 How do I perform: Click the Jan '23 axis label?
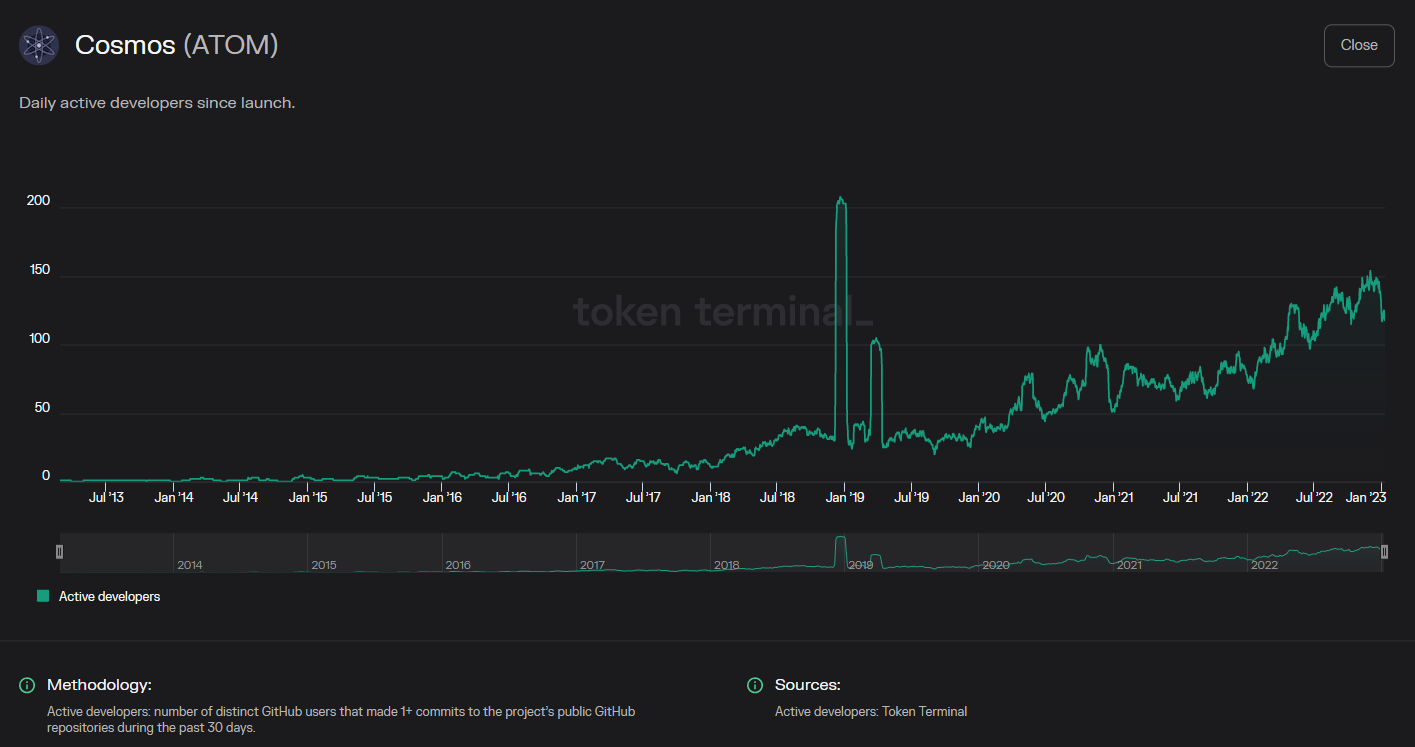tap(1364, 497)
